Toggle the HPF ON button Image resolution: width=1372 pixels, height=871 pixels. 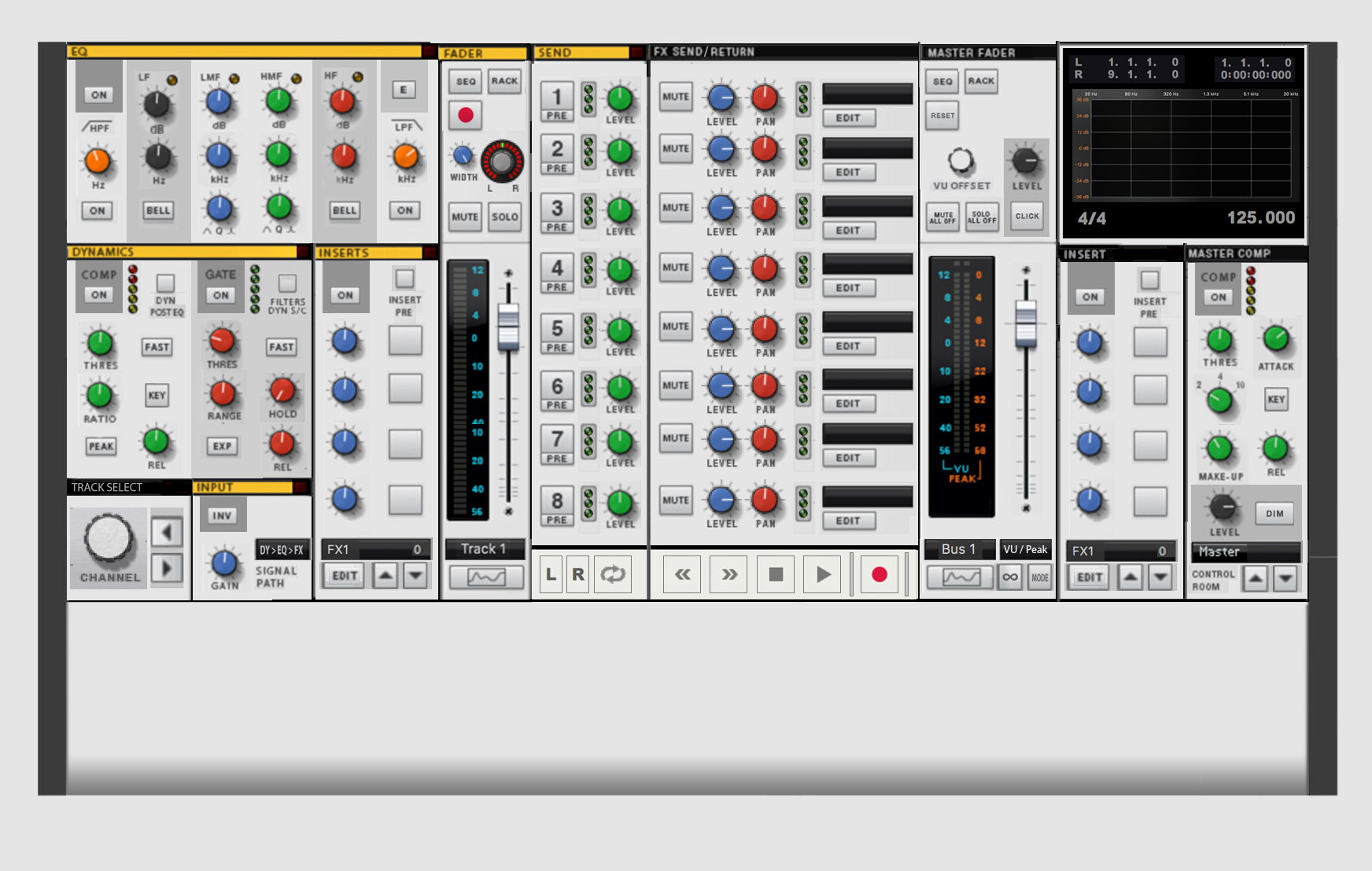pos(97,211)
